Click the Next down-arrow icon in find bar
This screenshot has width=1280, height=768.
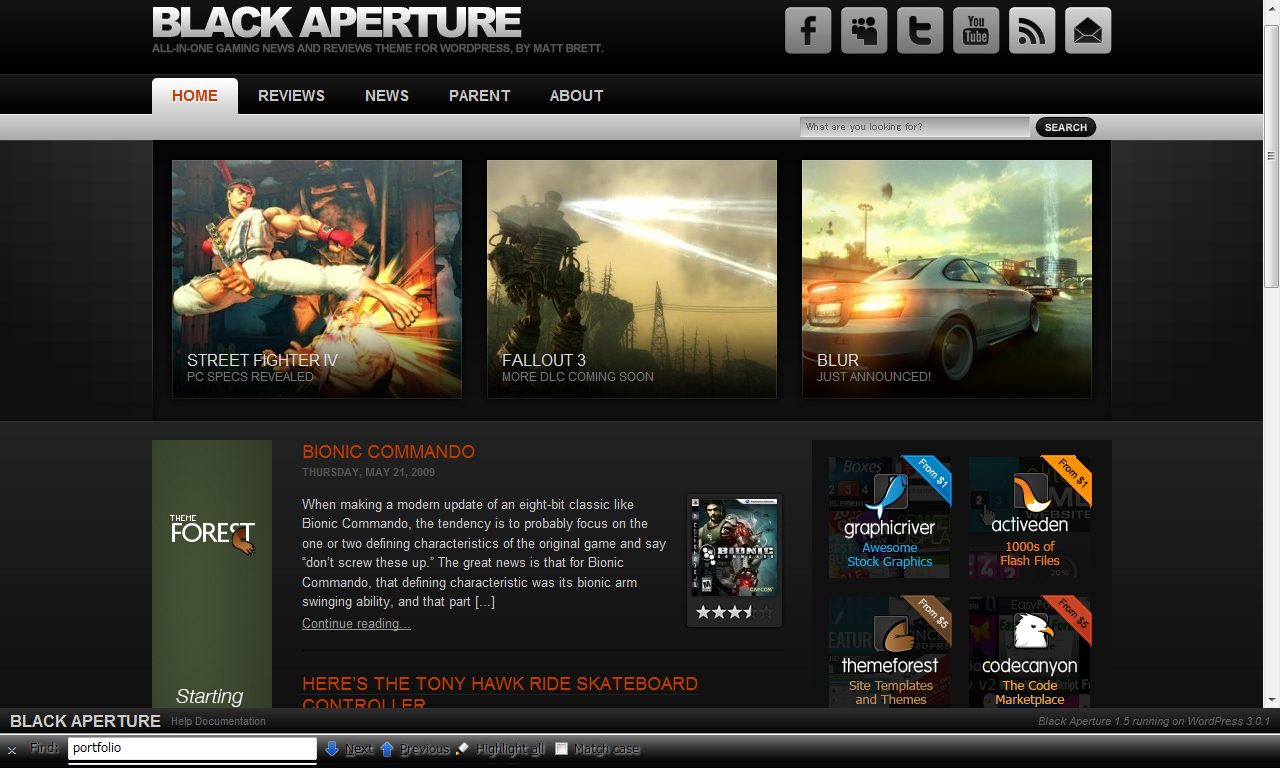[332, 748]
